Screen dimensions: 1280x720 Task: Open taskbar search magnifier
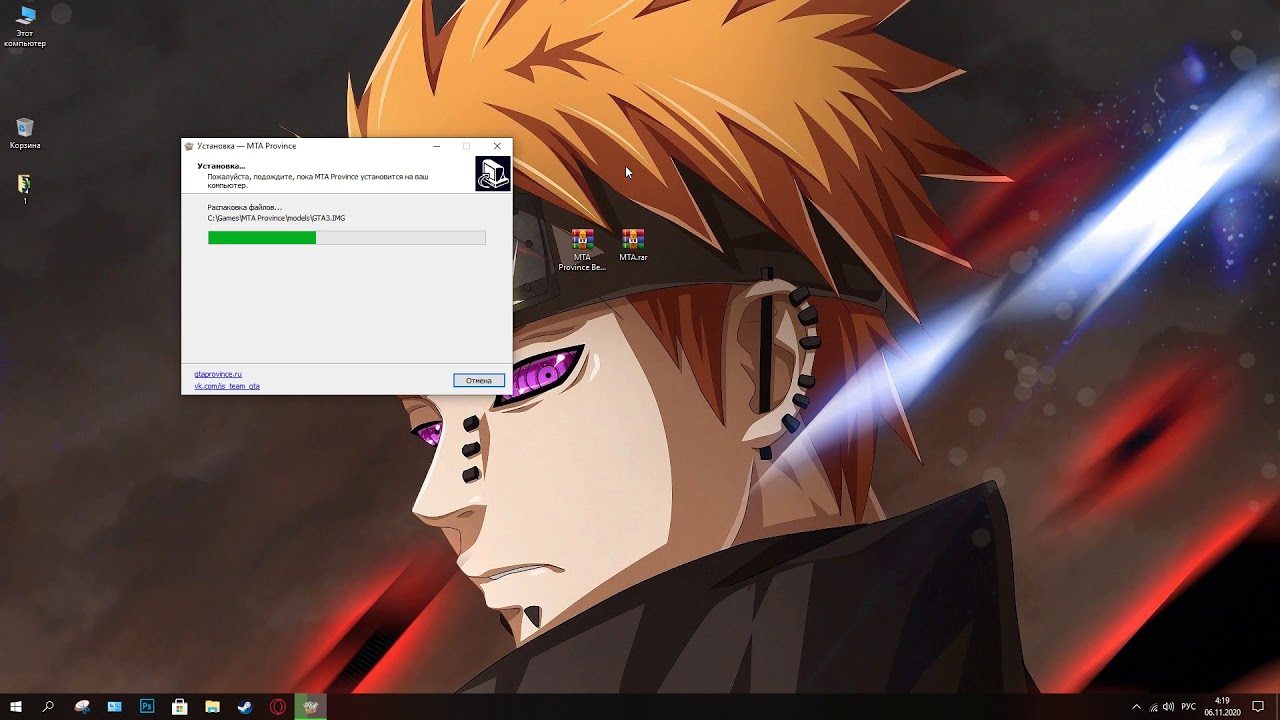[x=48, y=707]
